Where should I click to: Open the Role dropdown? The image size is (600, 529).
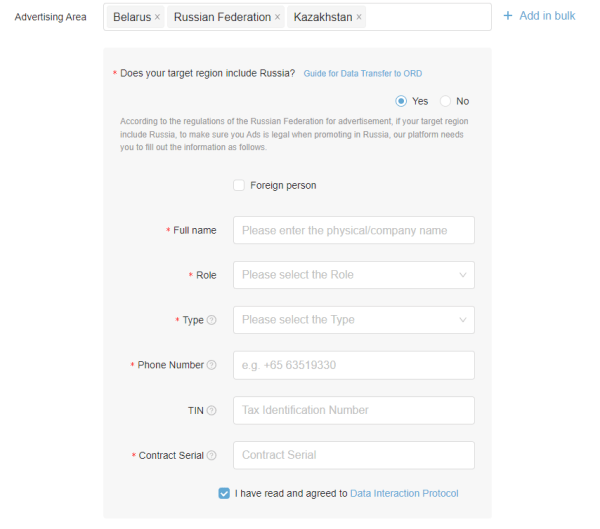(x=353, y=275)
